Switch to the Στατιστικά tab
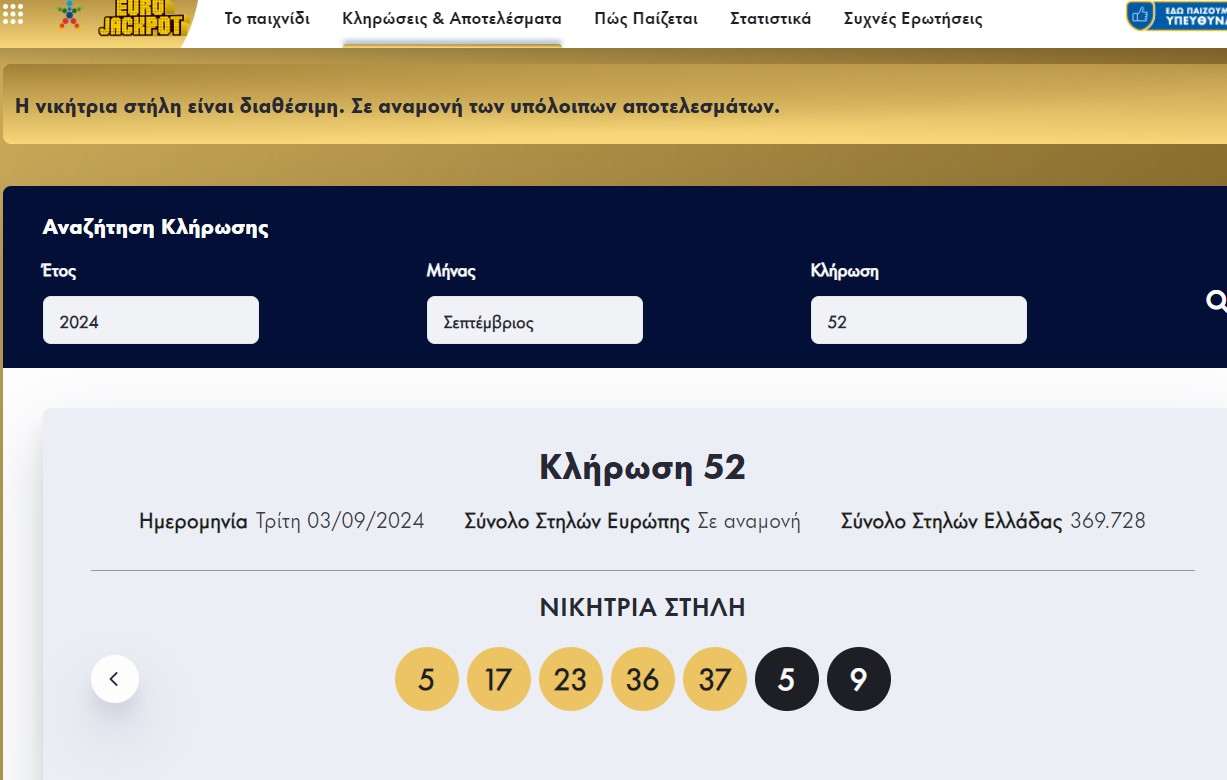Image resolution: width=1227 pixels, height=780 pixels. [770, 18]
